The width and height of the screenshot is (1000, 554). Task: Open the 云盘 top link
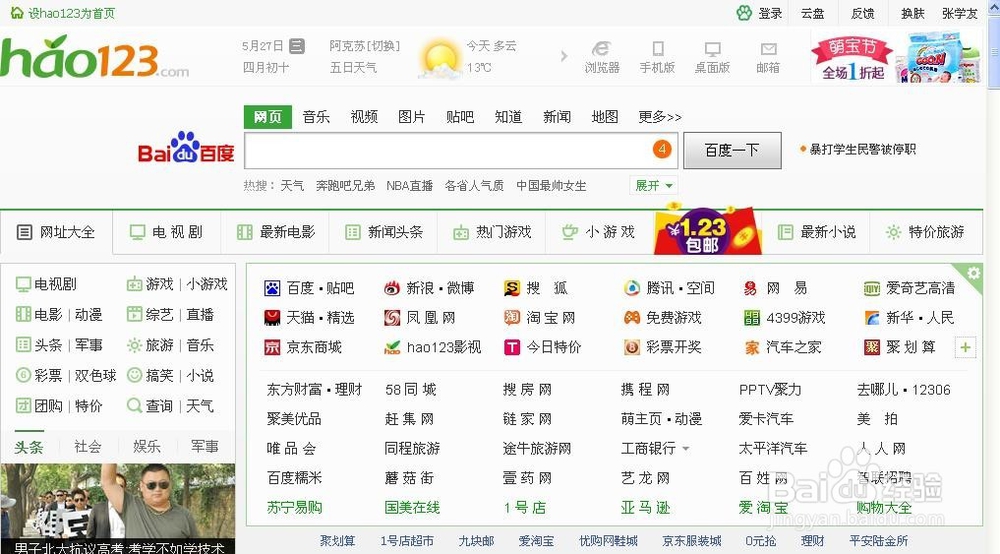tap(812, 13)
